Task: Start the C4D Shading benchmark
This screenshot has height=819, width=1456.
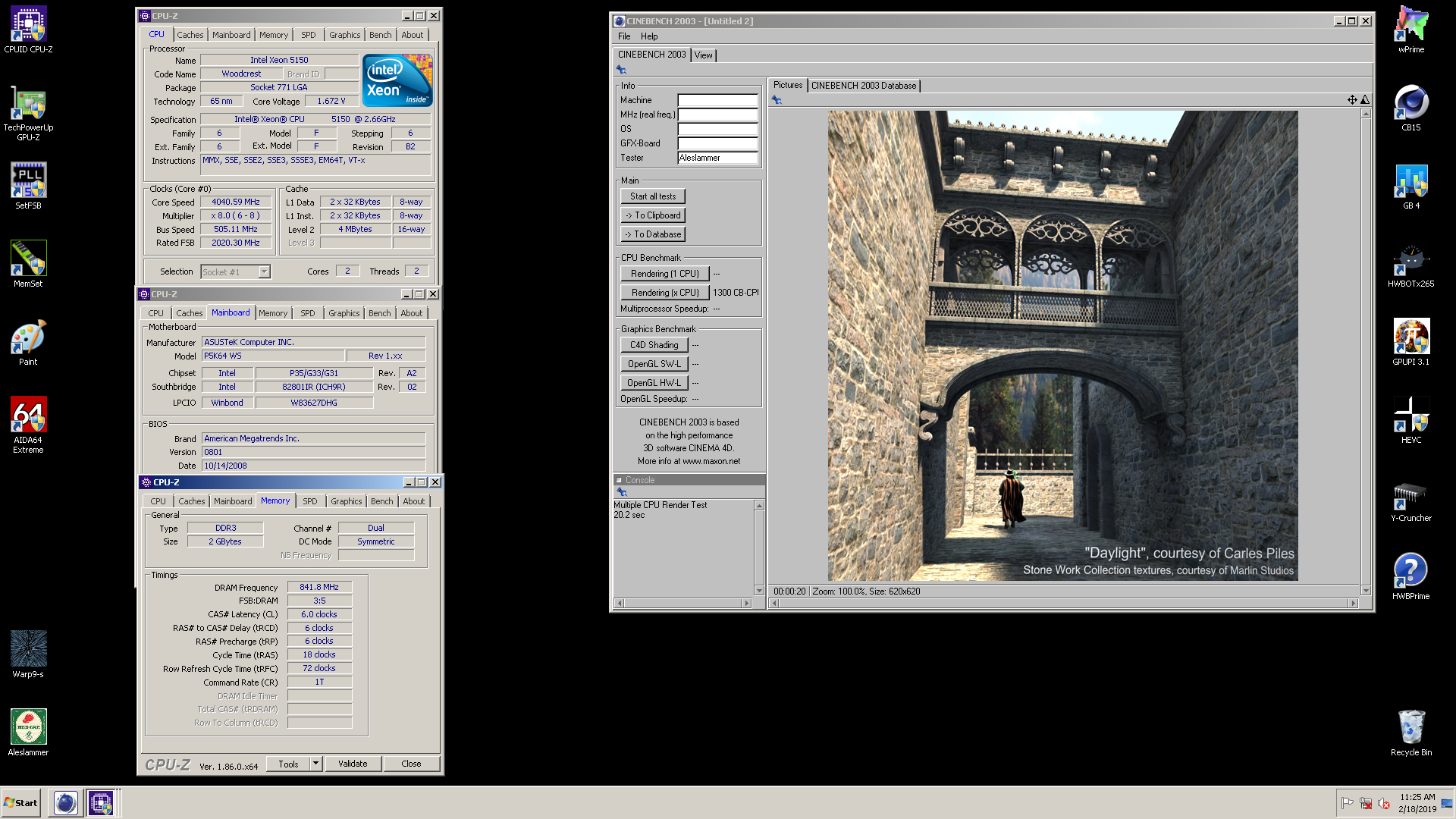Action: pyautogui.click(x=654, y=345)
